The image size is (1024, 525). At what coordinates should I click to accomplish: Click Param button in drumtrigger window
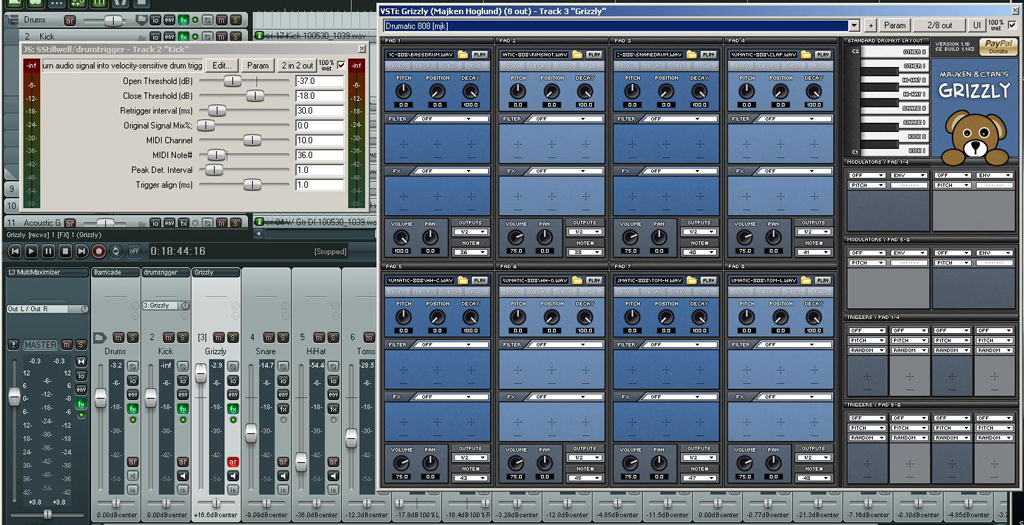coord(258,65)
